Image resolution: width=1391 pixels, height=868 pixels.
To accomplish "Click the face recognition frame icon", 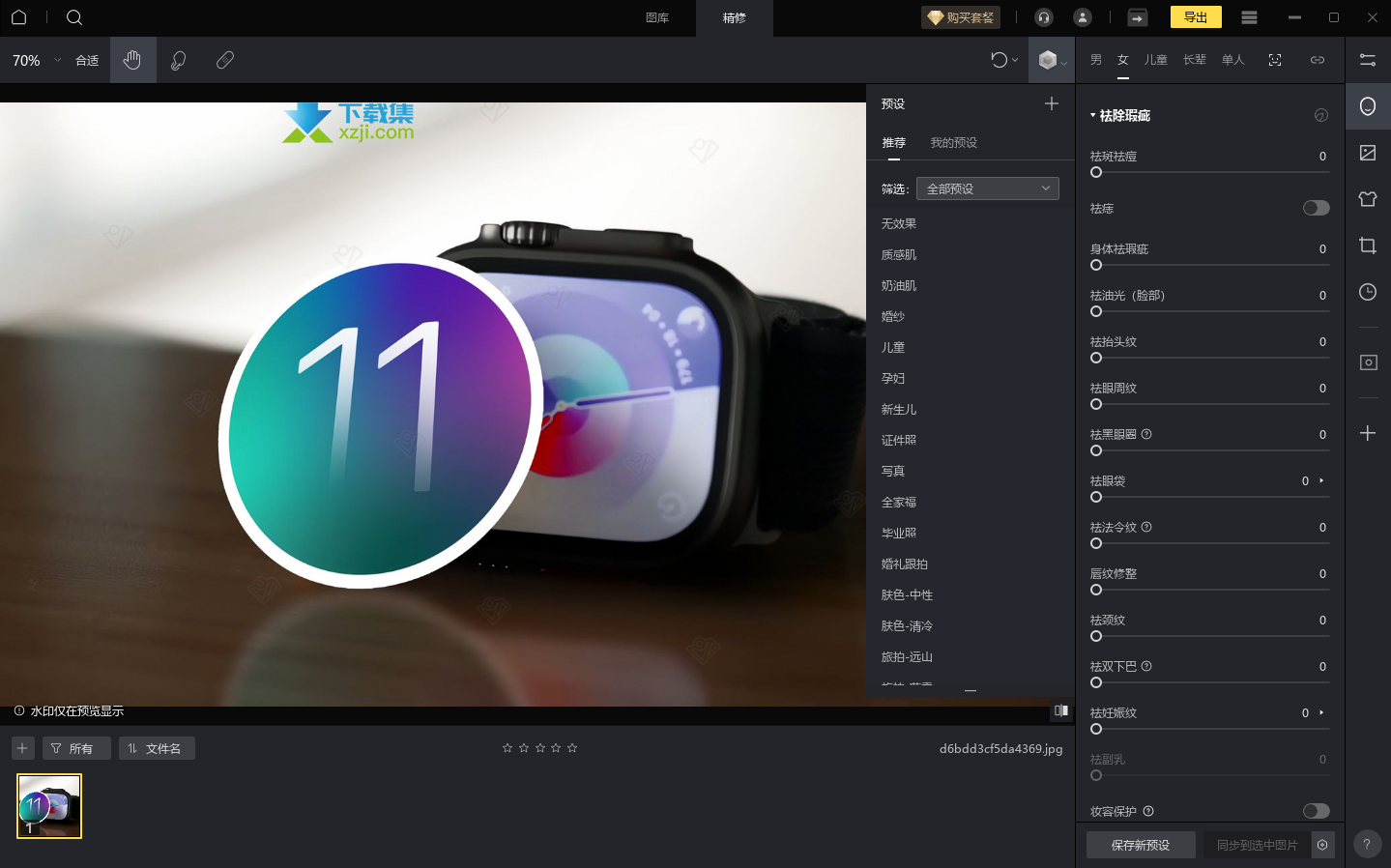I will pyautogui.click(x=1275, y=60).
